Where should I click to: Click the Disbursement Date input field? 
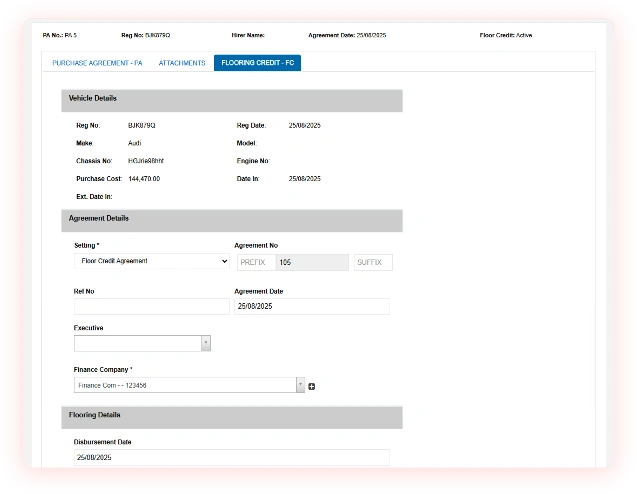click(232, 457)
